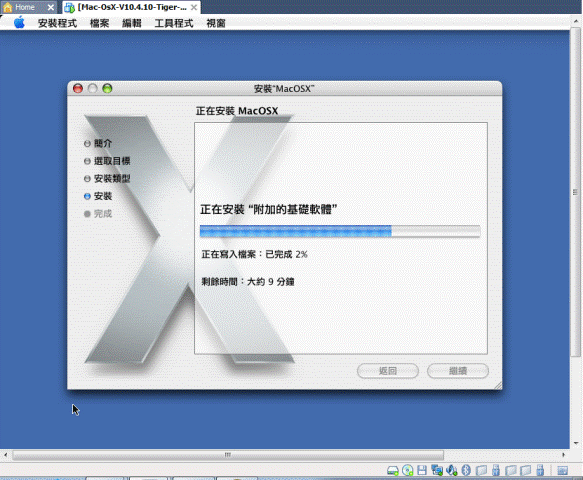Click the horizontal scrollbar thumb
Screen dimensions: 583x480
(x=228, y=455)
